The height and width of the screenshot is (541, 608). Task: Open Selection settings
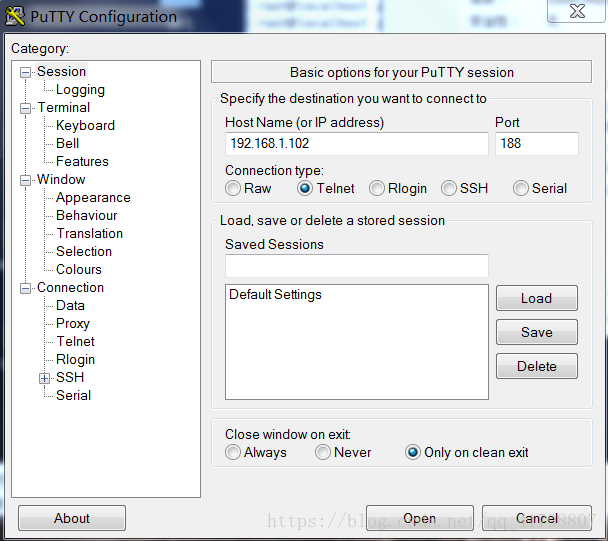[x=84, y=251]
